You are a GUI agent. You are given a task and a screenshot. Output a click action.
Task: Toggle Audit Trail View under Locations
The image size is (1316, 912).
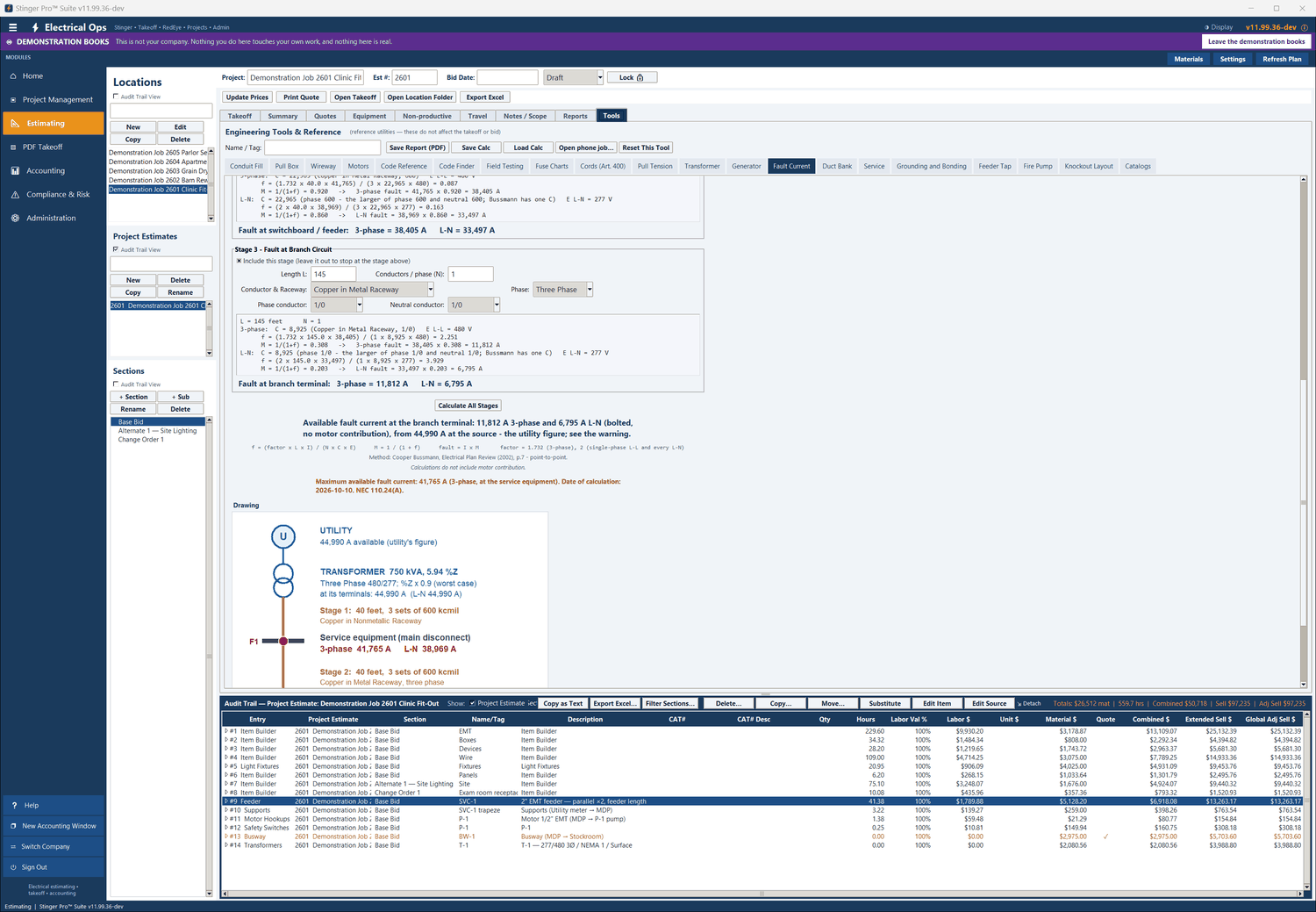116,97
